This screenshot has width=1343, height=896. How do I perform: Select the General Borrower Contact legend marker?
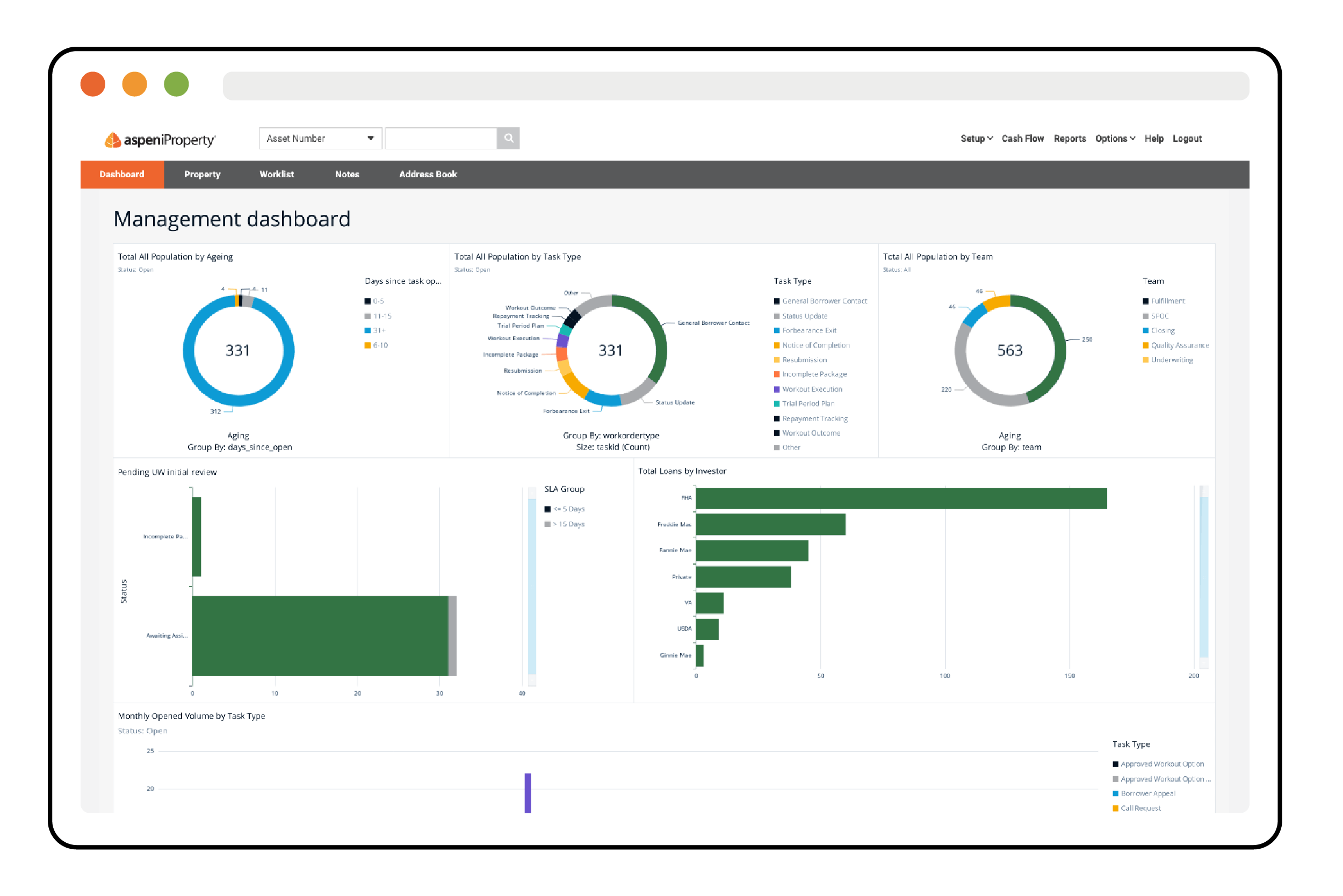(x=777, y=301)
